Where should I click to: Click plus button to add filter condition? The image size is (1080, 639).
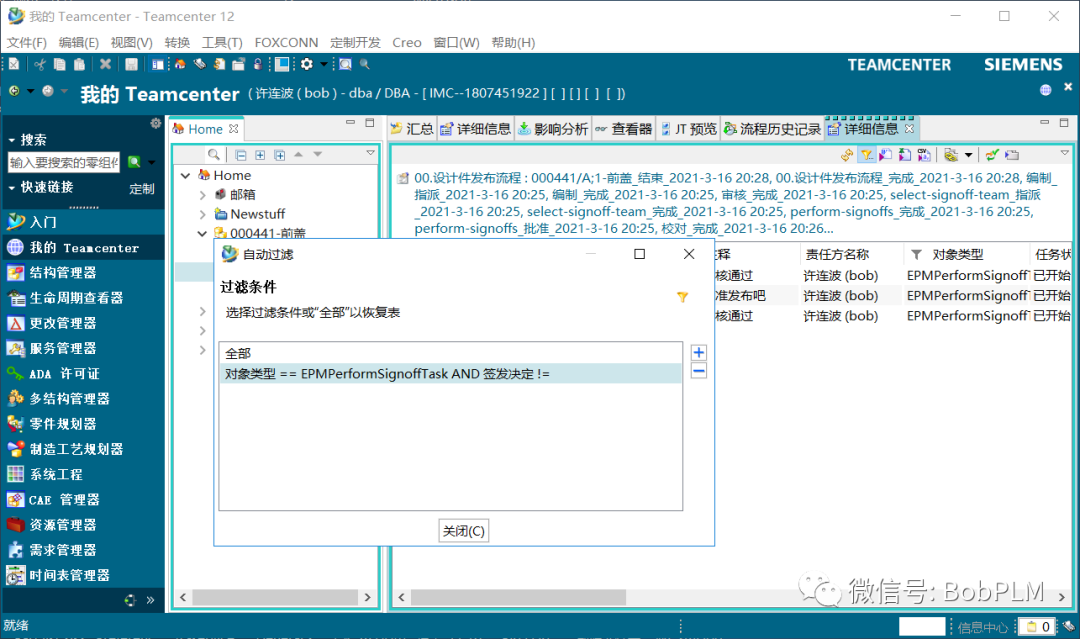[698, 353]
